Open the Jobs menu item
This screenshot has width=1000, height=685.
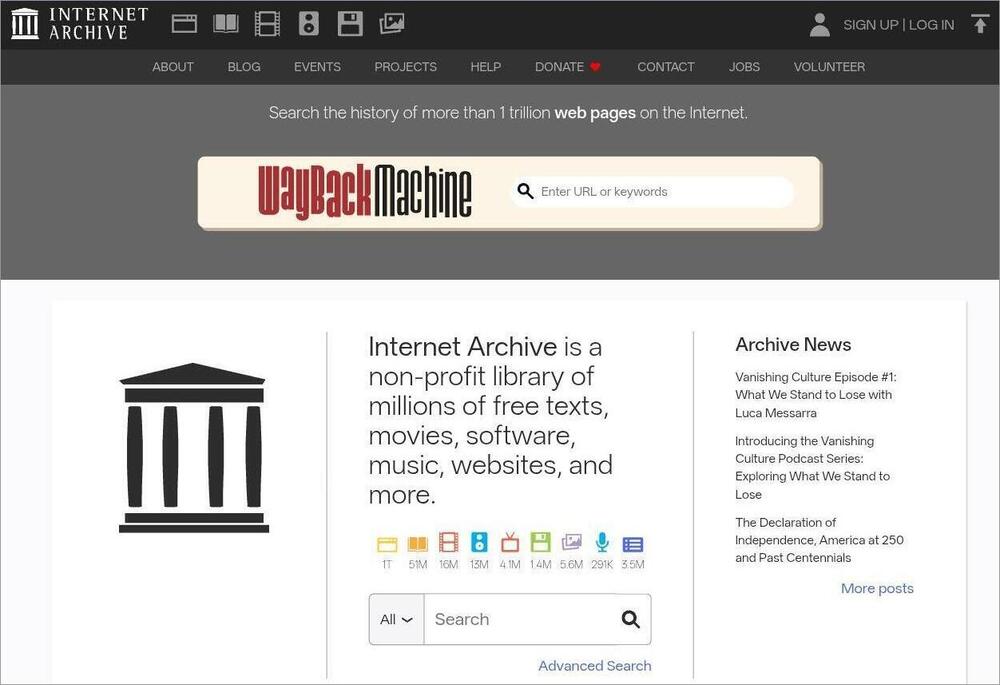tap(744, 66)
